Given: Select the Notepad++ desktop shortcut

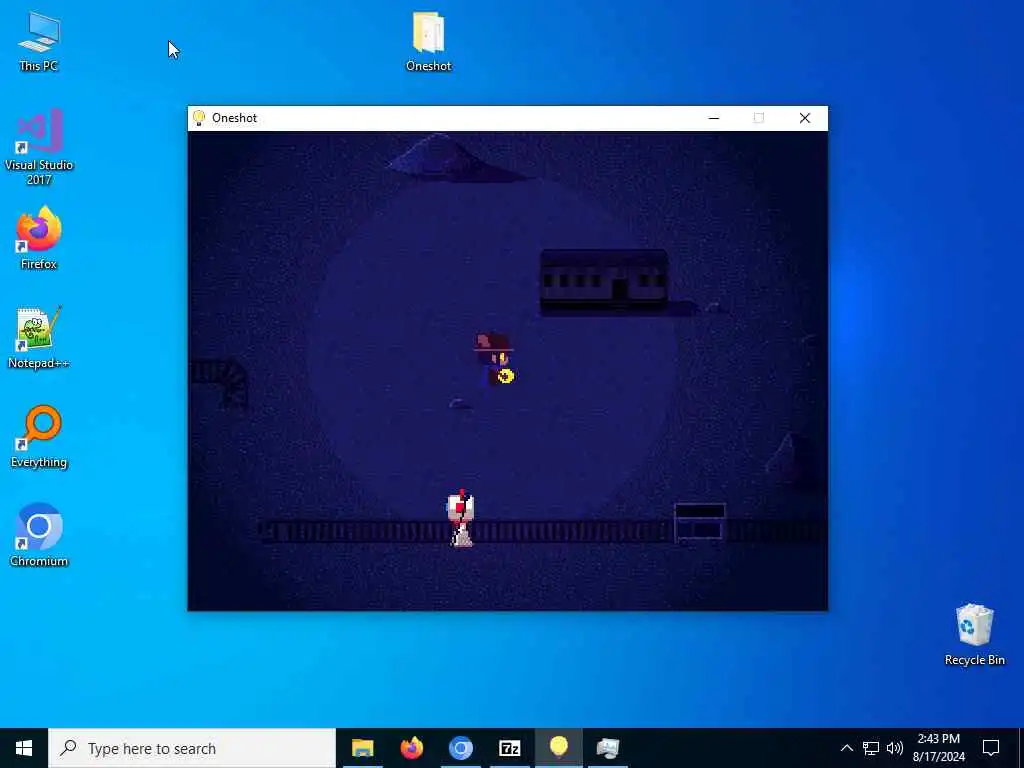Looking at the screenshot, I should click(x=39, y=338).
